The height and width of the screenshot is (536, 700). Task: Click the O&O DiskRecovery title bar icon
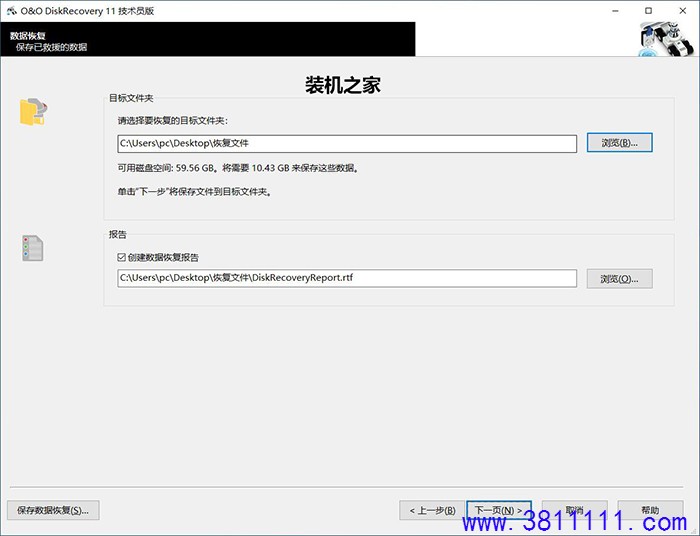point(11,11)
